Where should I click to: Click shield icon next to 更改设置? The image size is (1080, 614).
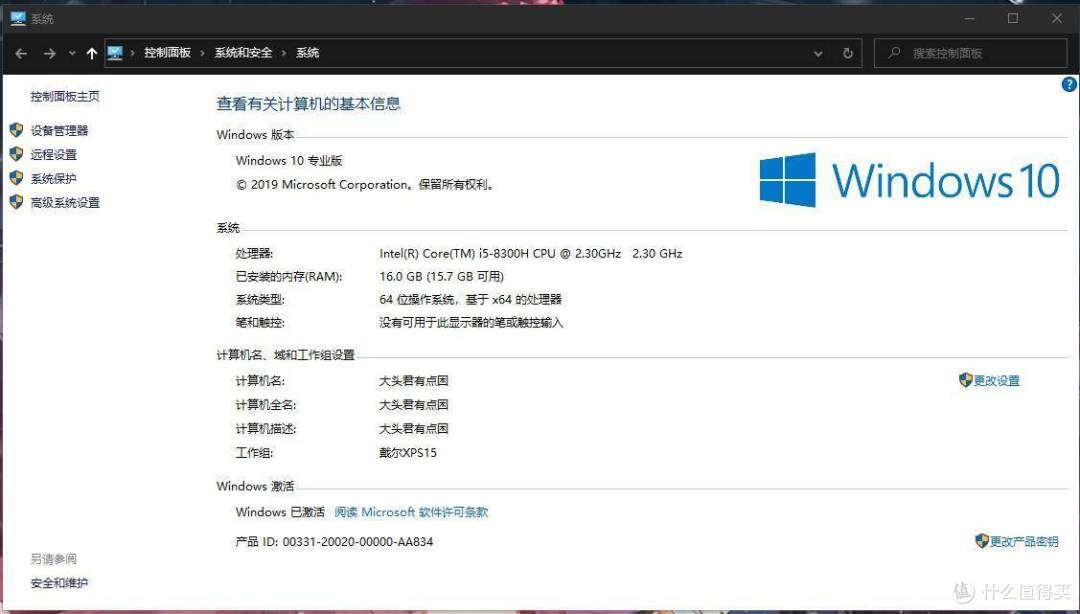coord(966,380)
